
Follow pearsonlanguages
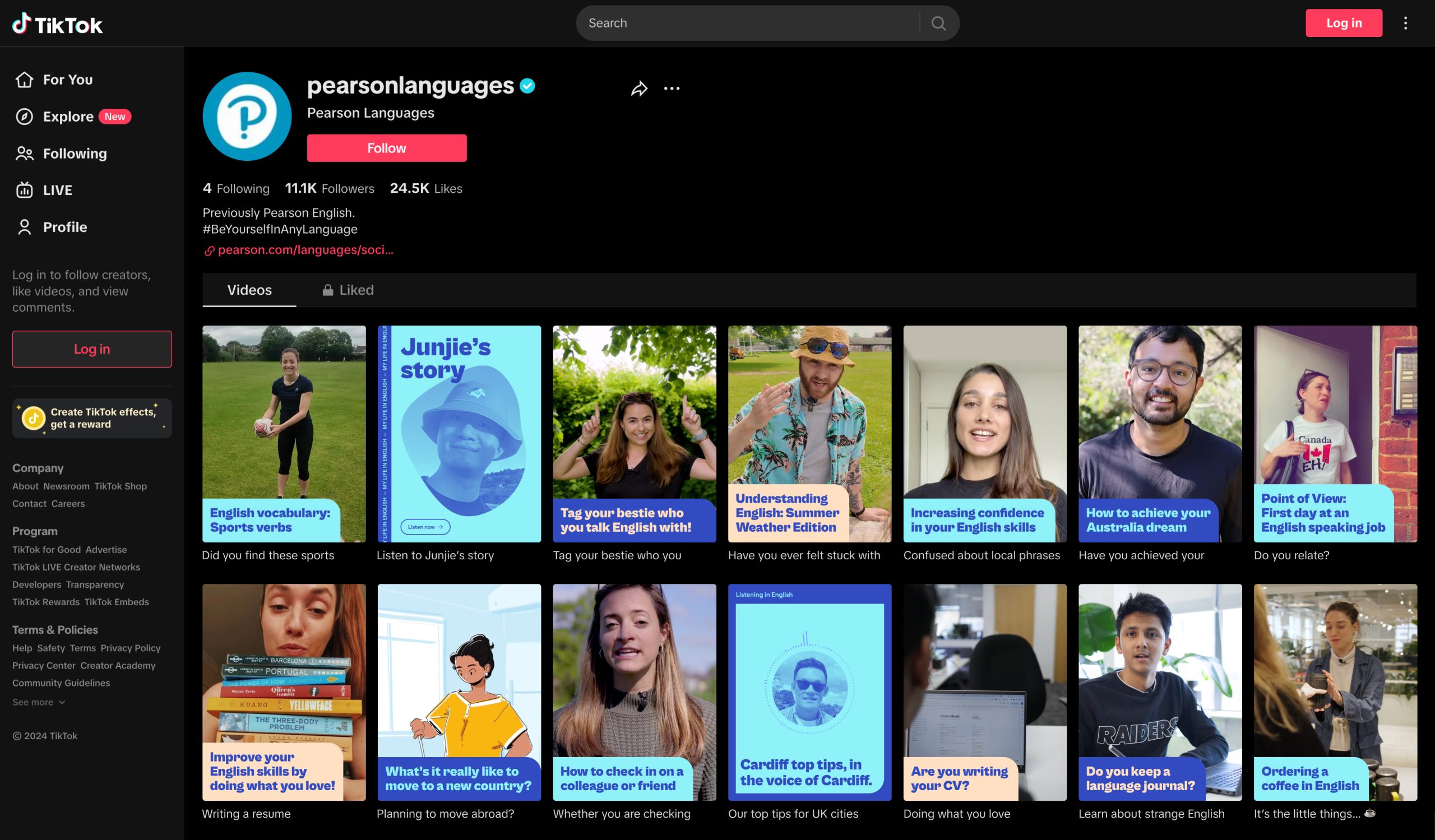[x=387, y=148]
